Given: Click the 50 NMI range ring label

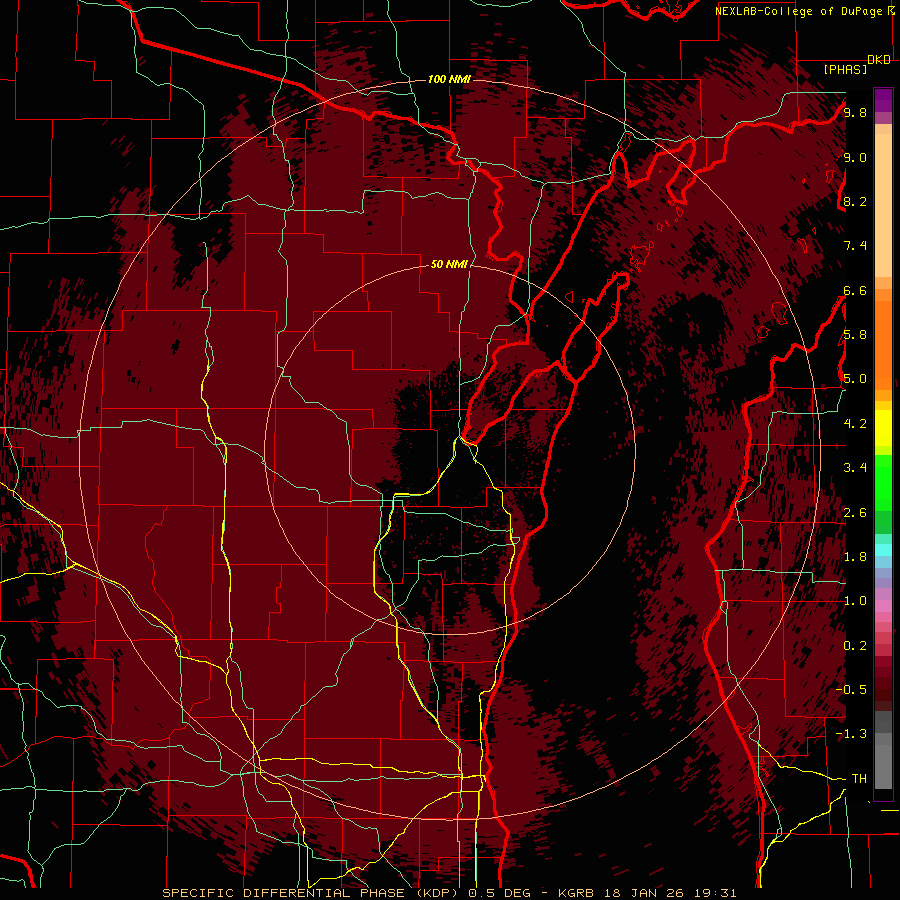Looking at the screenshot, I should pos(449,264).
